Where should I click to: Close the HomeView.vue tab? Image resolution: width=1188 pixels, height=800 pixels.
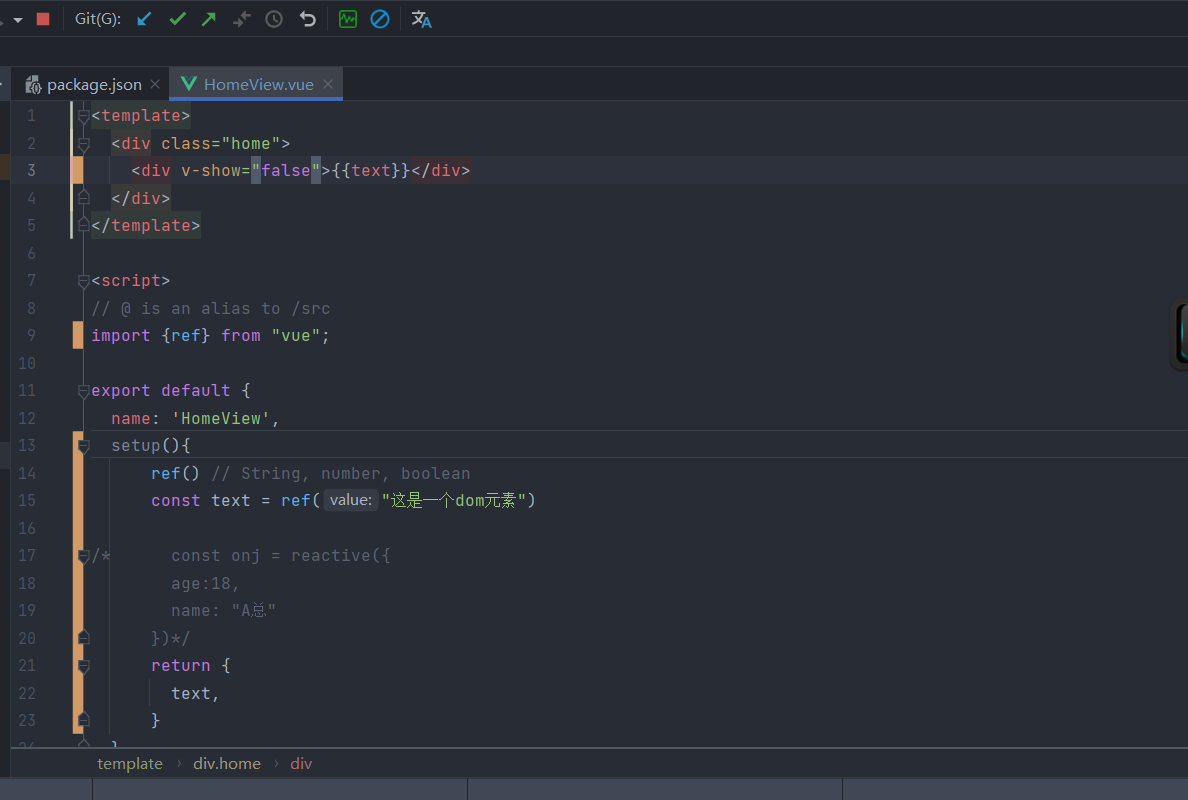[x=328, y=84]
